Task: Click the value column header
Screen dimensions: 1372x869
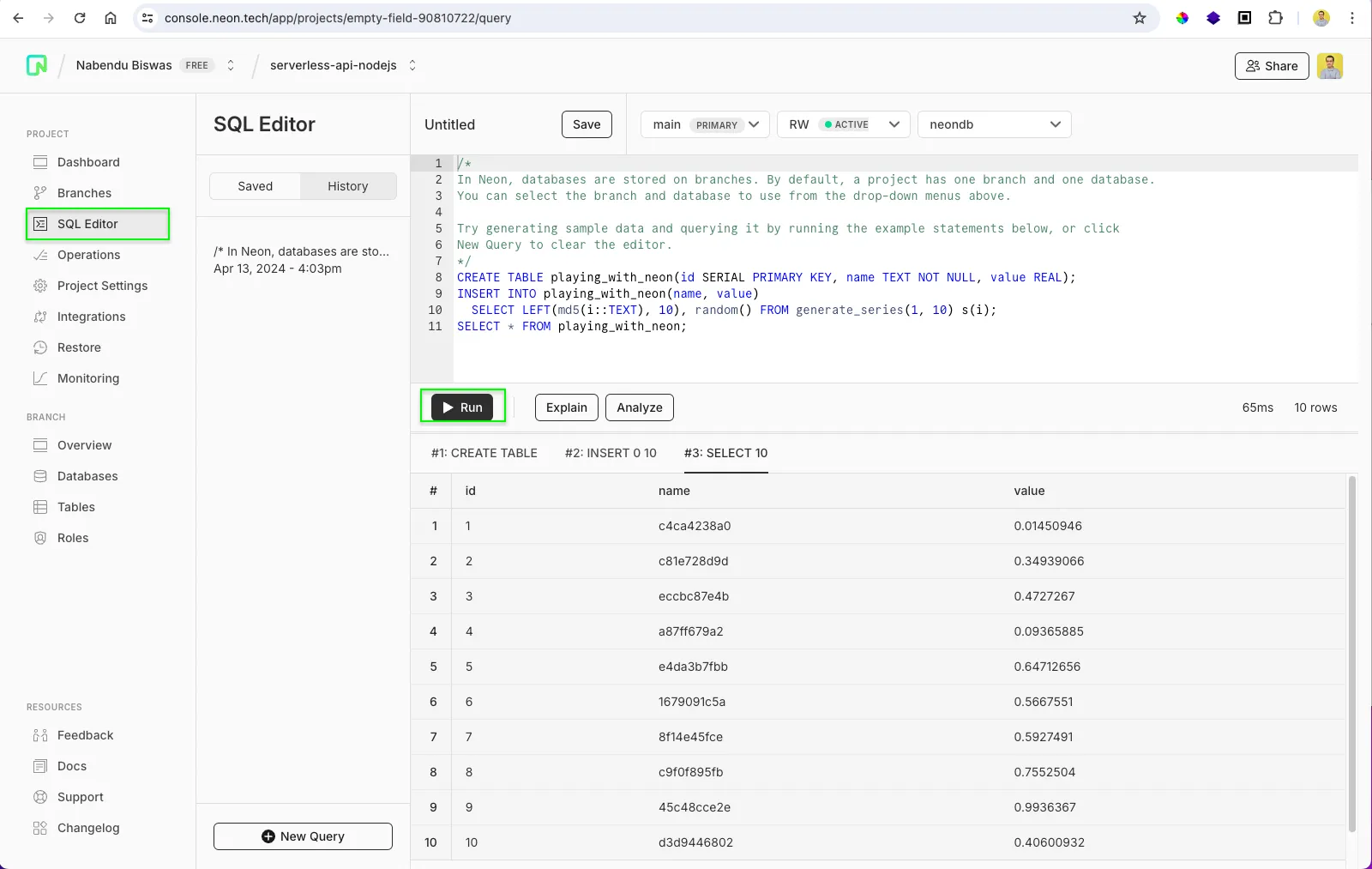Action: pyautogui.click(x=1029, y=491)
